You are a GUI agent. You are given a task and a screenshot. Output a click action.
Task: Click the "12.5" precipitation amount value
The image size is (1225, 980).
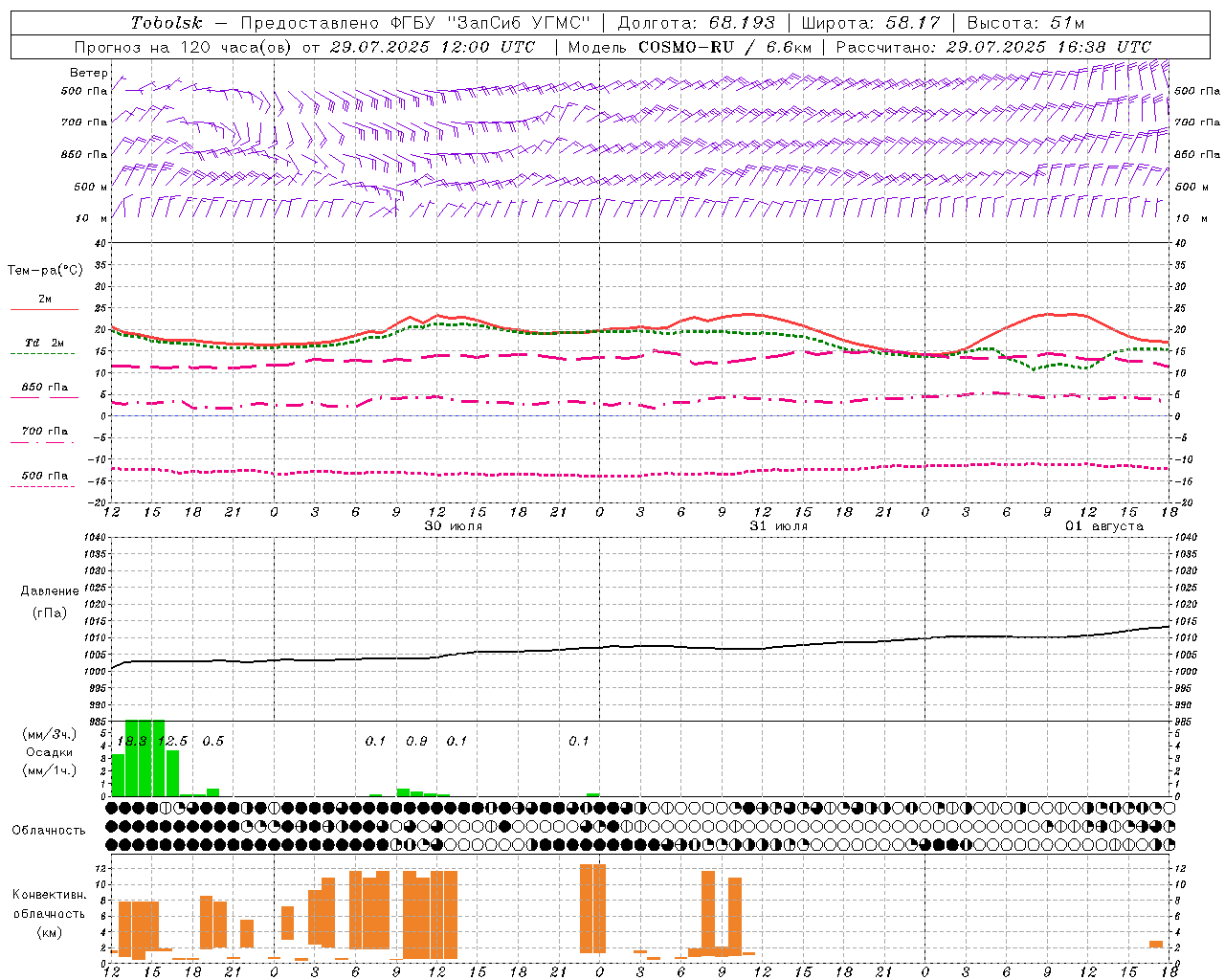coord(173,741)
